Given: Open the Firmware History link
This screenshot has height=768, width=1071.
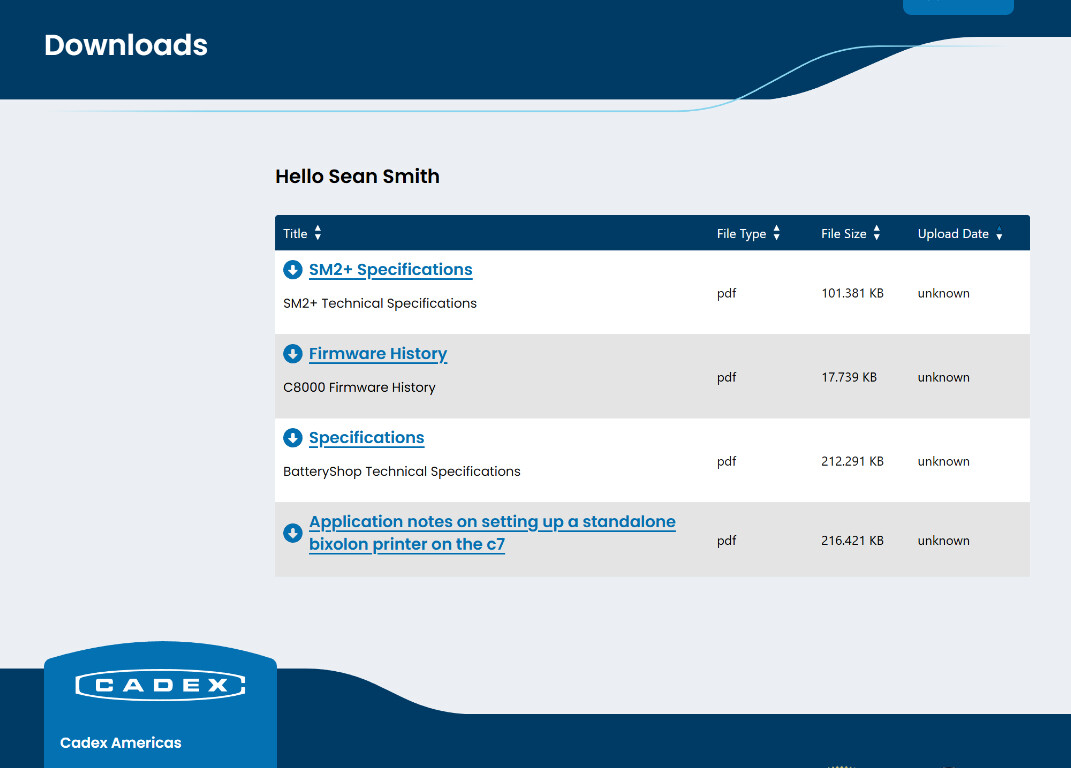Looking at the screenshot, I should [377, 353].
